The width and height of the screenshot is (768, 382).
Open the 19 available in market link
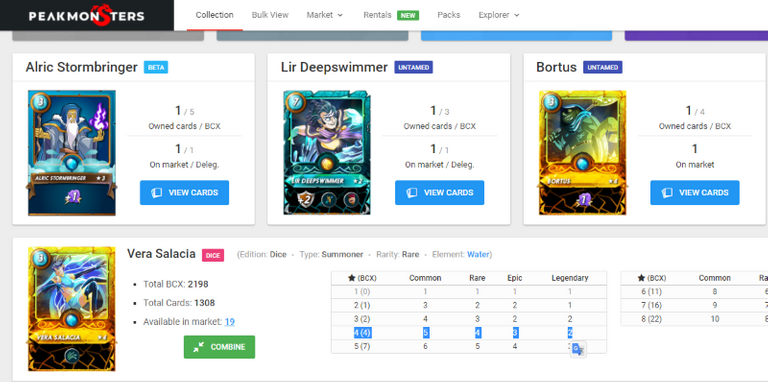[x=230, y=322]
